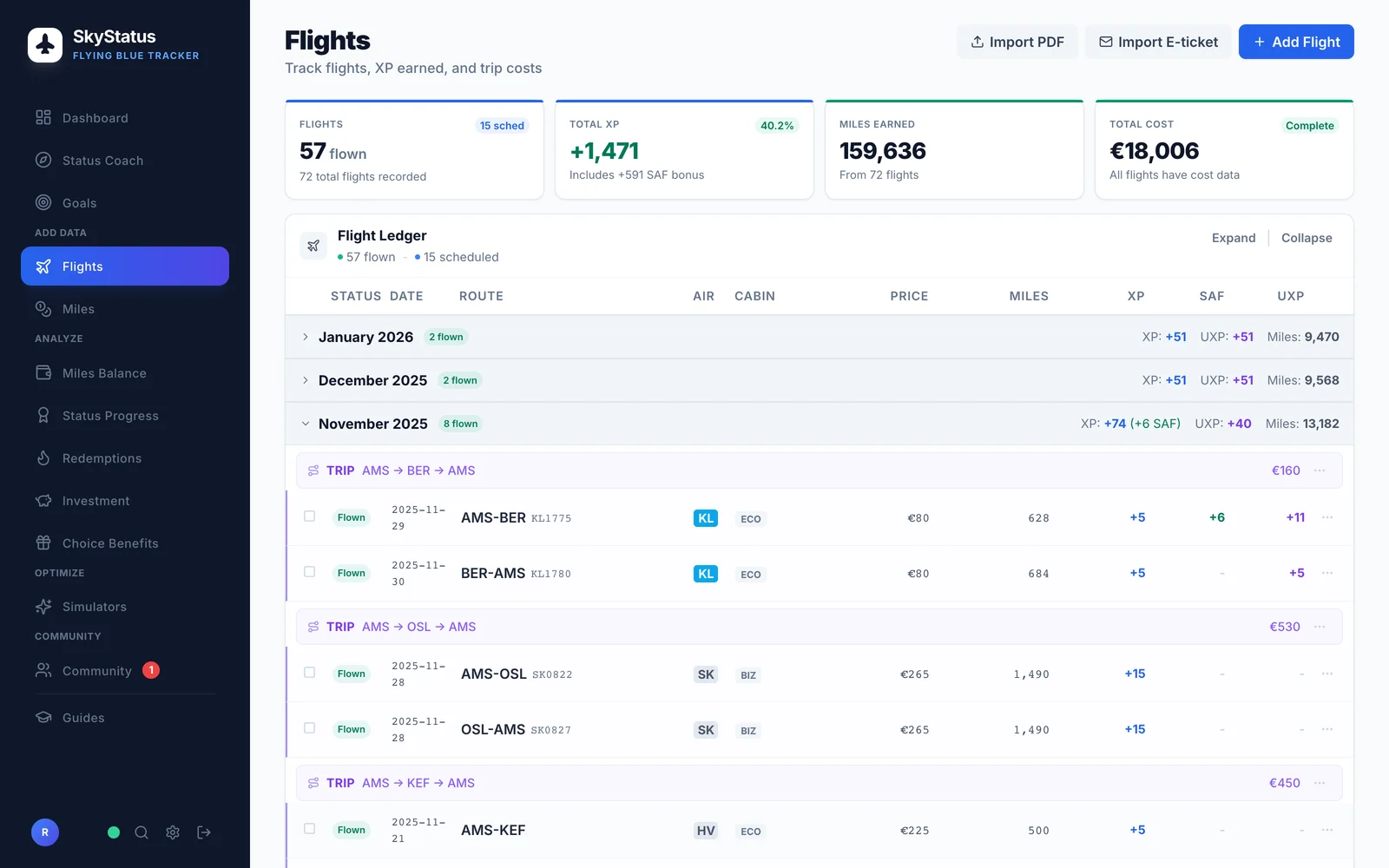Viewport: 1389px width, 868px height.
Task: Click the Choice Benefits gift icon
Action: (x=43, y=543)
